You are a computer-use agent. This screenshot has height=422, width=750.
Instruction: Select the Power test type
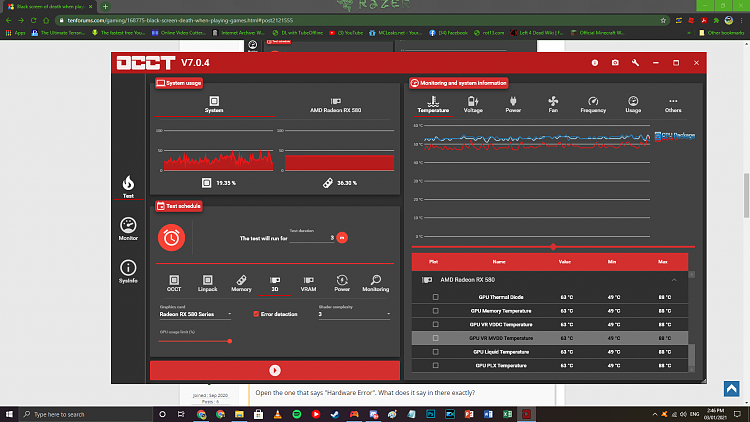pyautogui.click(x=342, y=283)
